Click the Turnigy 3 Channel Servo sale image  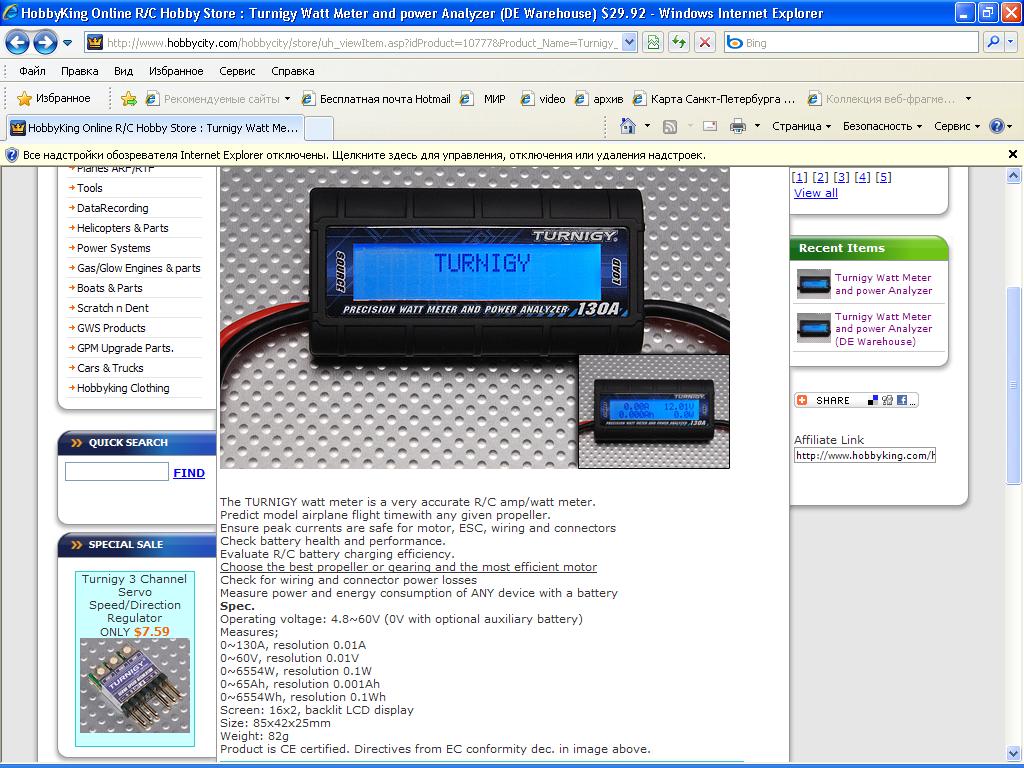pos(135,686)
